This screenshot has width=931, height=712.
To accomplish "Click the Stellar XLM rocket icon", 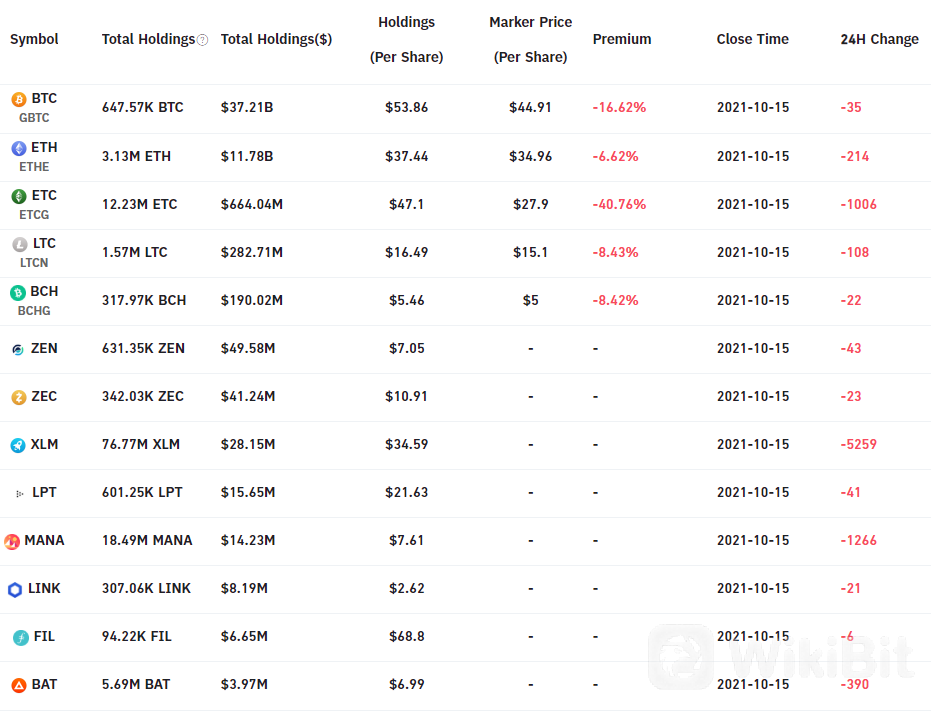I will tap(18, 445).
